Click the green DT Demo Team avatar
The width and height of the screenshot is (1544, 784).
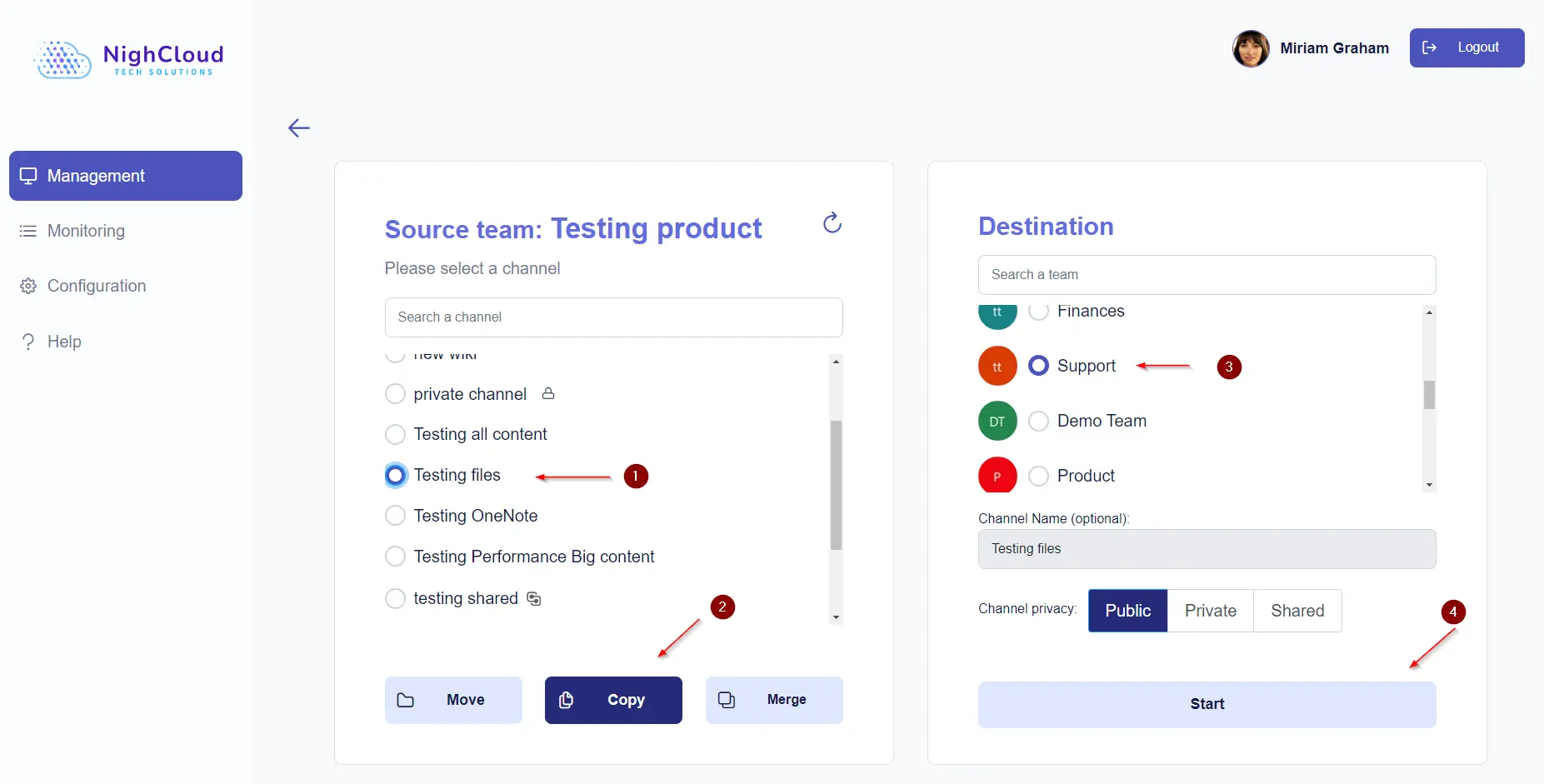pos(997,422)
